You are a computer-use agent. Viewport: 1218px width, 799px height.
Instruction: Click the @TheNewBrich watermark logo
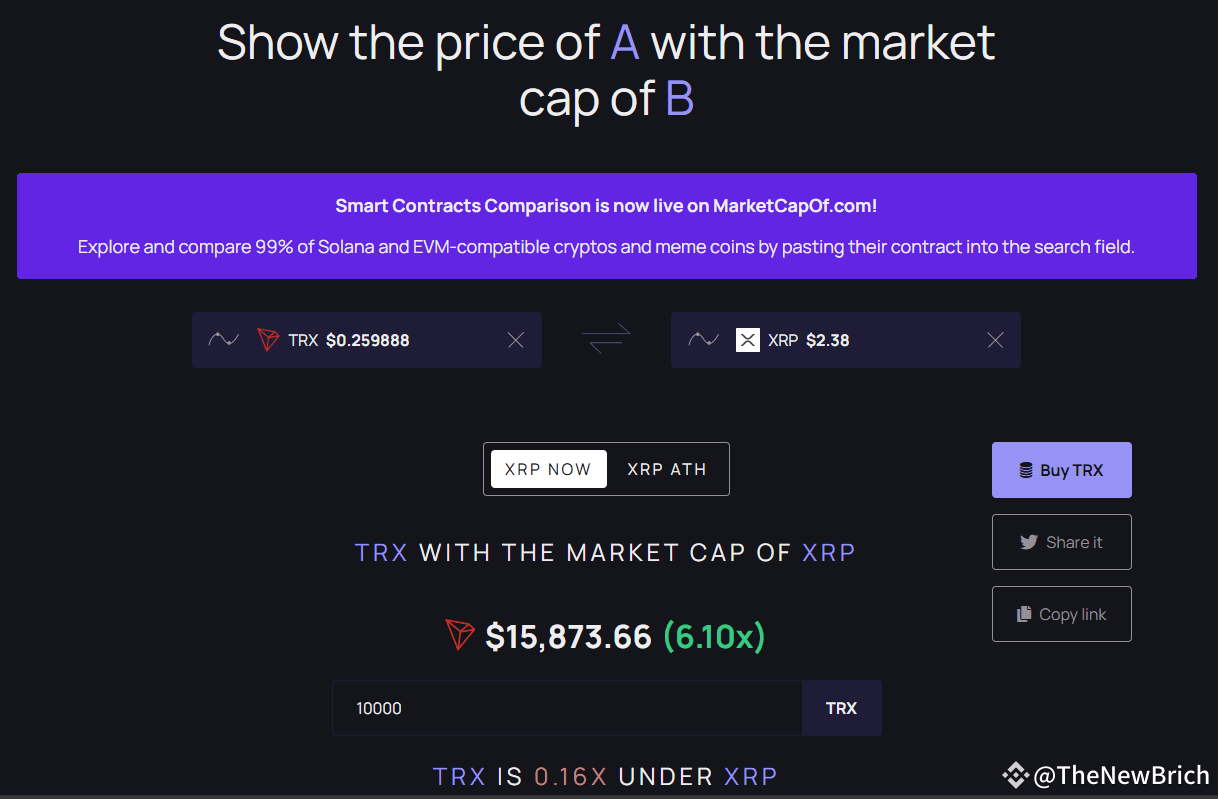[x=1015, y=775]
